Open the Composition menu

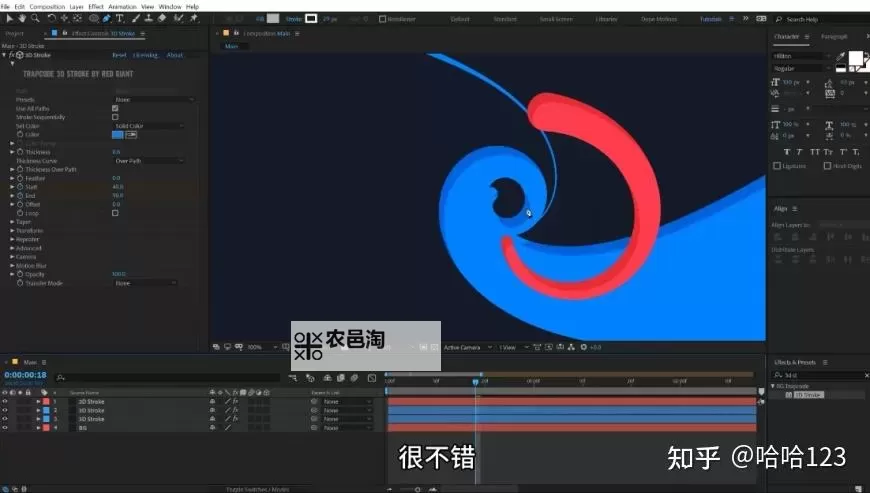47,7
